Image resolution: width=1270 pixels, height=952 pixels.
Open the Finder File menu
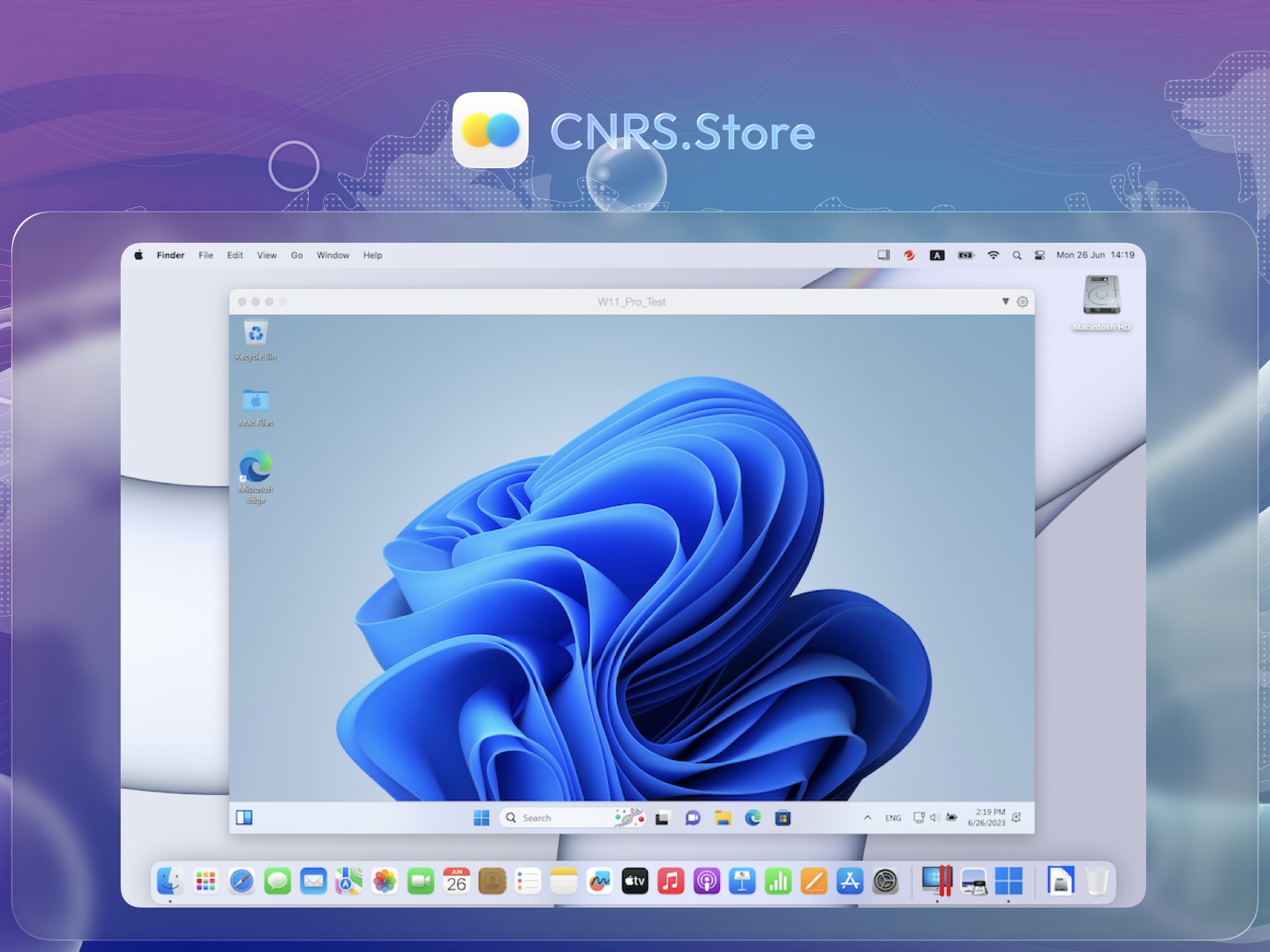point(206,255)
